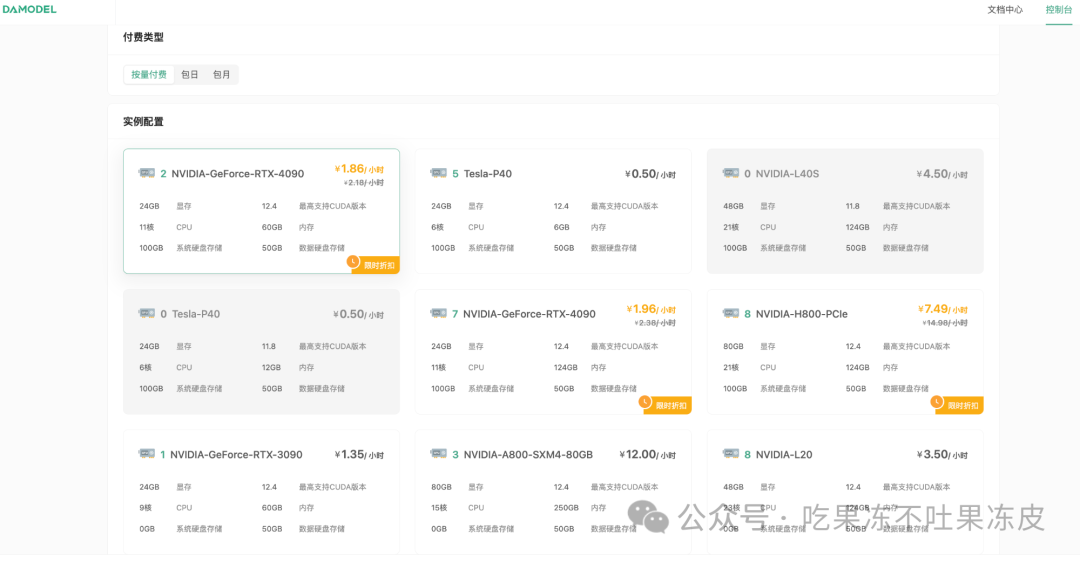Select NVIDIA-L20 instance title
The height and width of the screenshot is (561, 1080).
(x=784, y=455)
